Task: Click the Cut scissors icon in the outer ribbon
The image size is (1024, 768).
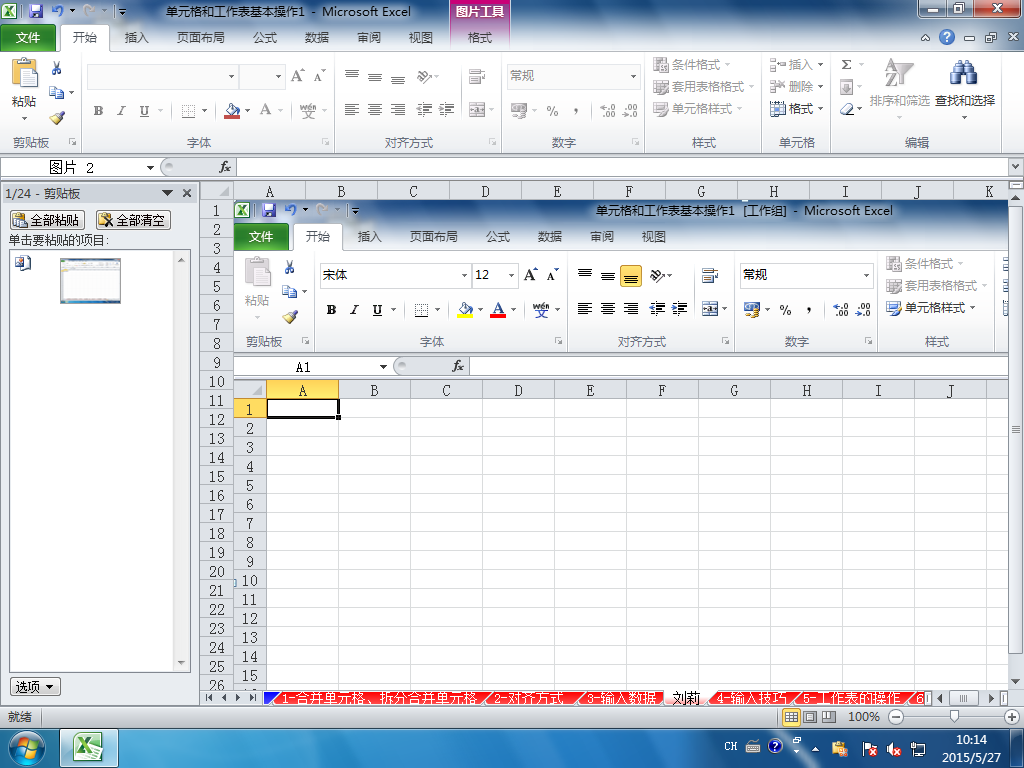Action: 57,68
